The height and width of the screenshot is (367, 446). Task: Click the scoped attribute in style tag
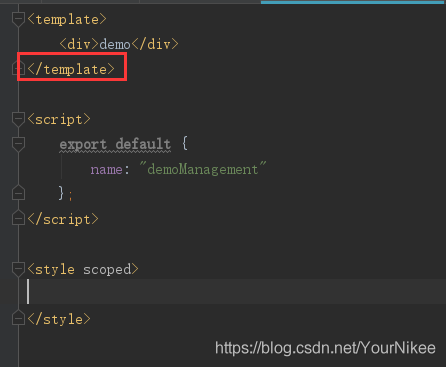107,270
